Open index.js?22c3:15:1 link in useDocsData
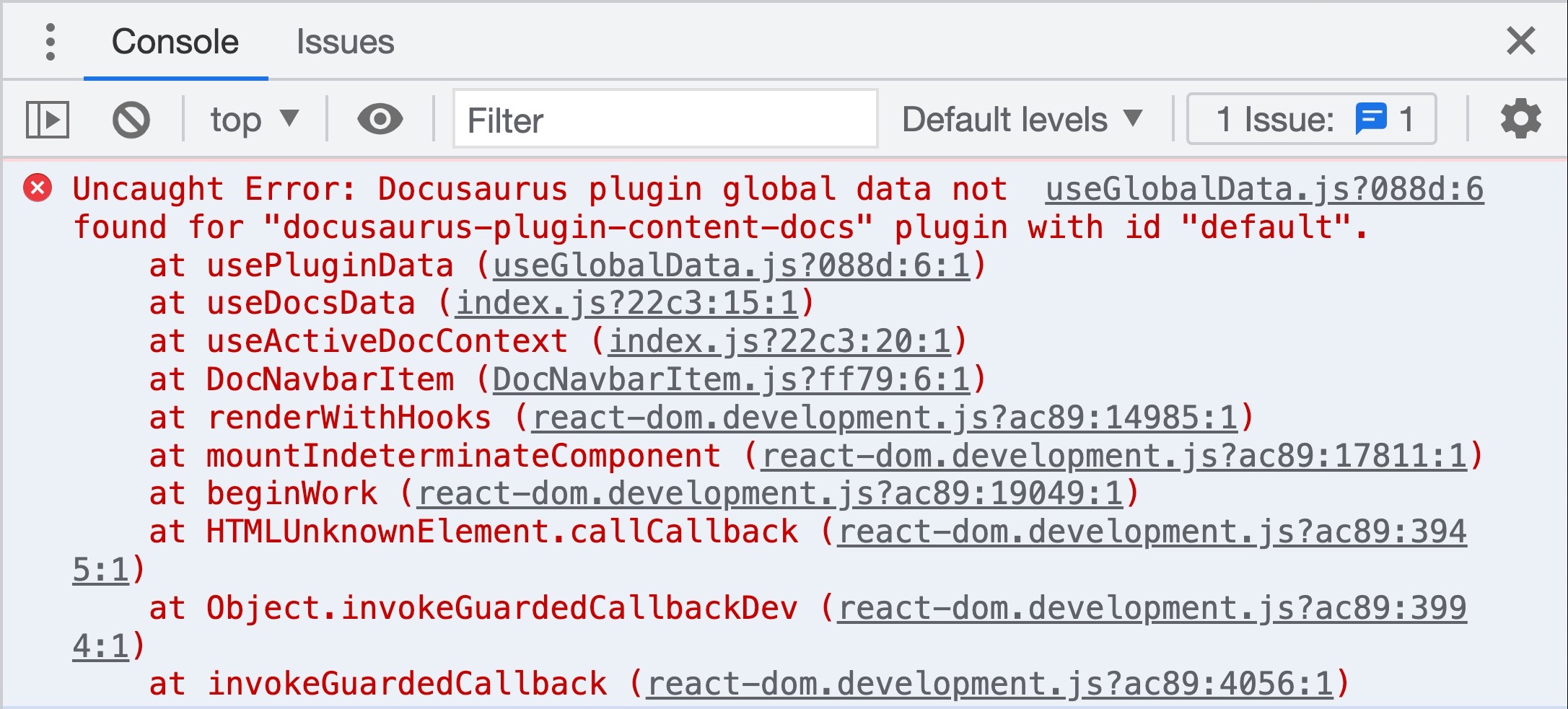The width and height of the screenshot is (1568, 709). point(626,303)
